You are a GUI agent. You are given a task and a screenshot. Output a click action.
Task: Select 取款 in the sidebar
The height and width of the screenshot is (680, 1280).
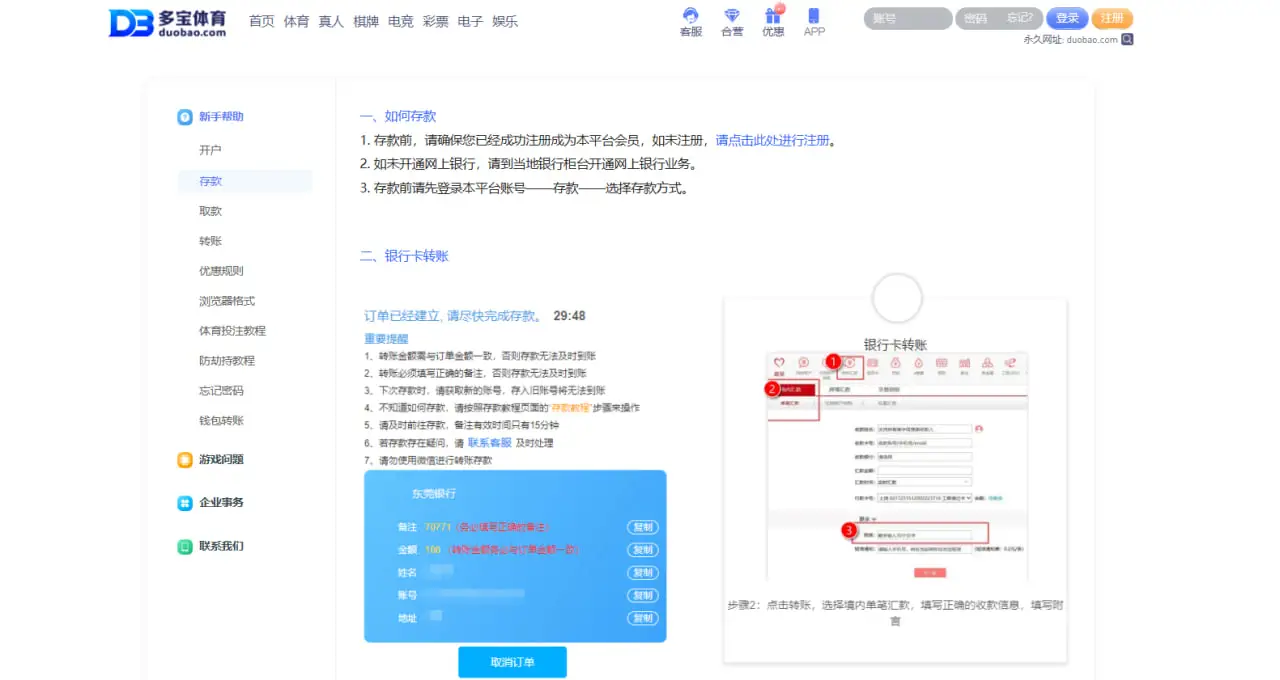pos(210,211)
